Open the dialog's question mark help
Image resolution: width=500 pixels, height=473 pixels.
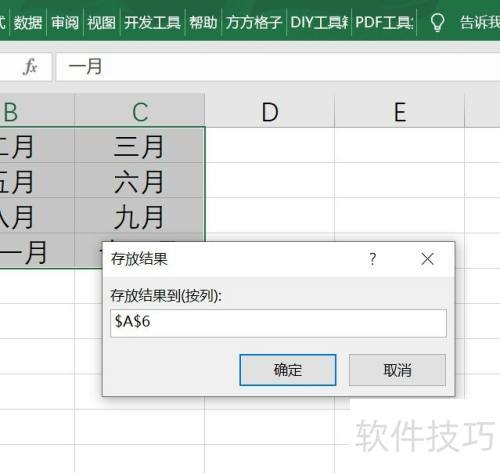coord(373,259)
